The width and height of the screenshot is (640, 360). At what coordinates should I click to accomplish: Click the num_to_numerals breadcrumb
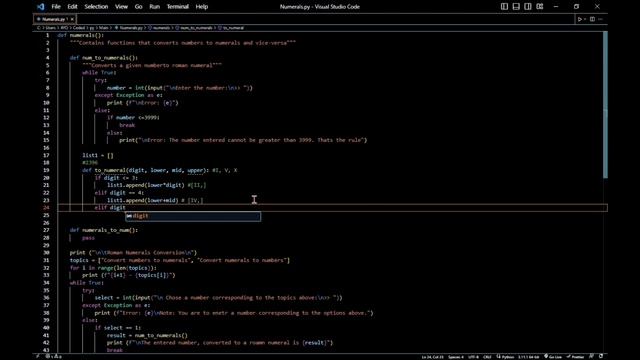pyautogui.click(x=194, y=28)
